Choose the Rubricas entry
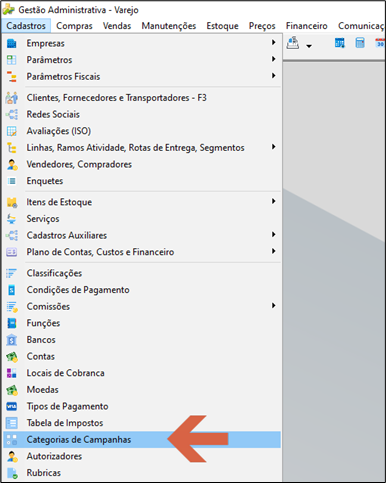The height and width of the screenshot is (483, 386). [142, 473]
